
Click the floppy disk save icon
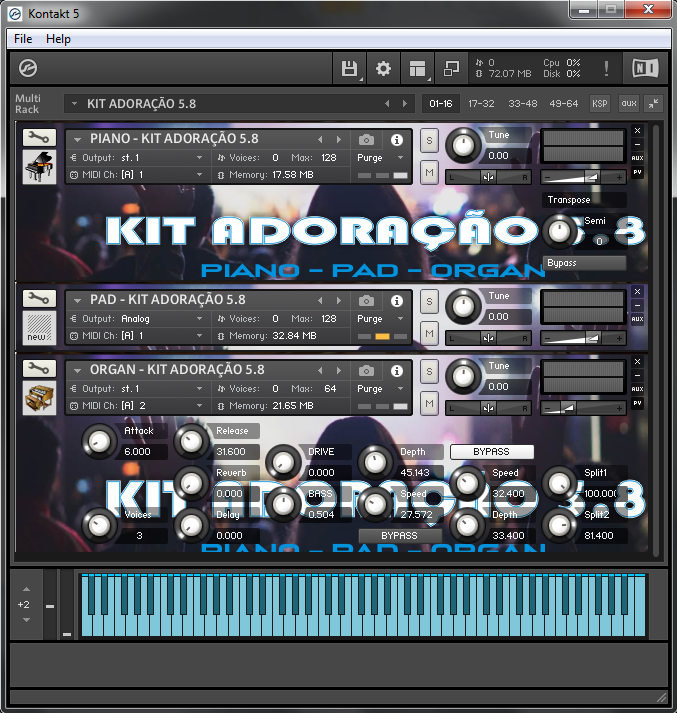[x=349, y=69]
